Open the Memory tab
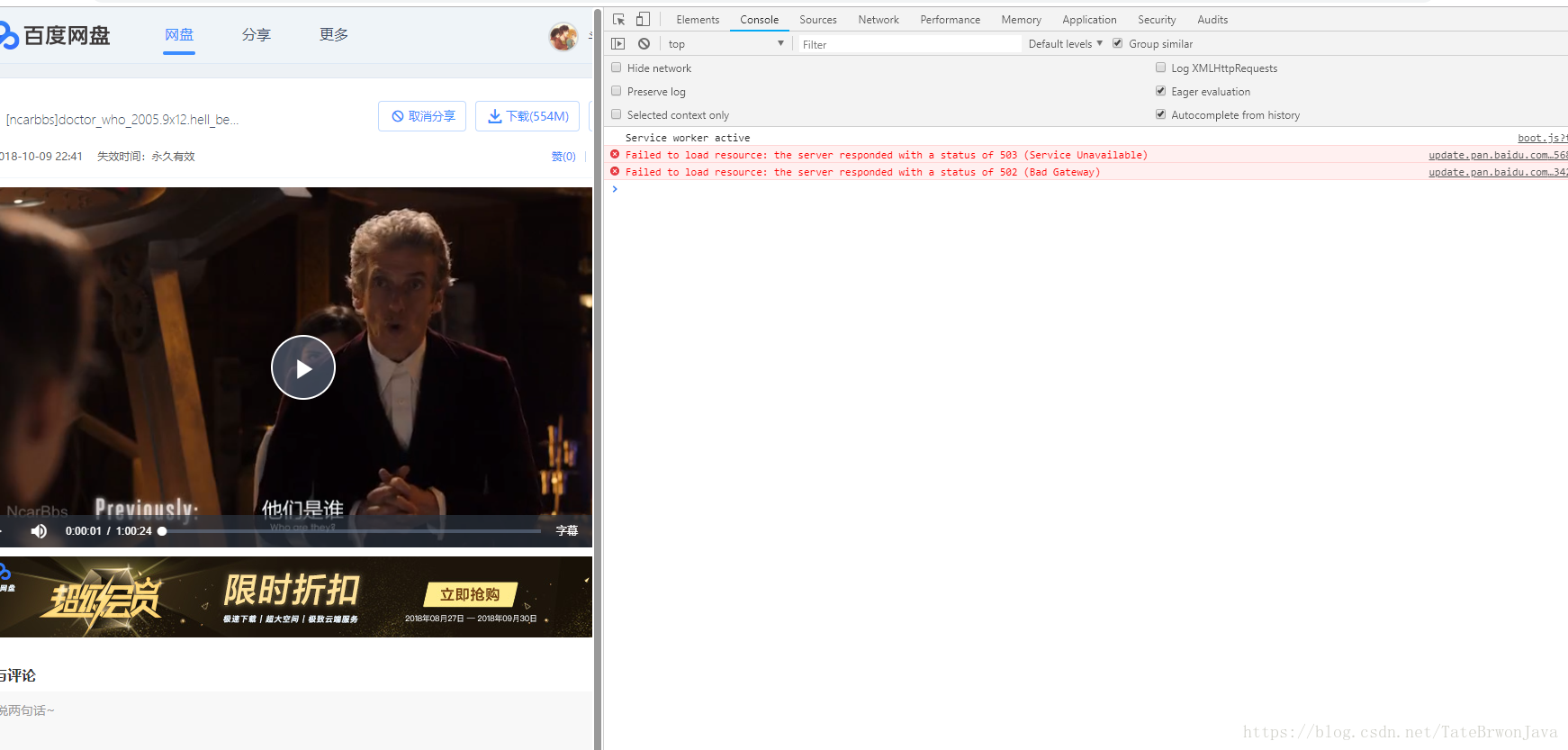The image size is (1568, 750). click(x=1022, y=20)
